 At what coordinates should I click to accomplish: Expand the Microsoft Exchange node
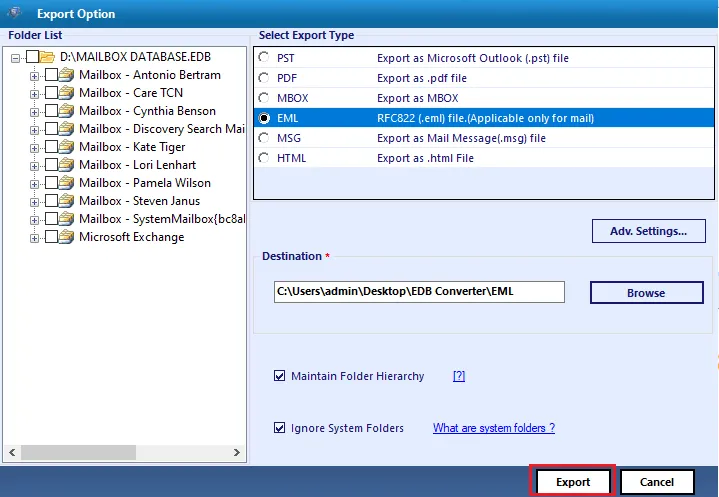click(34, 238)
